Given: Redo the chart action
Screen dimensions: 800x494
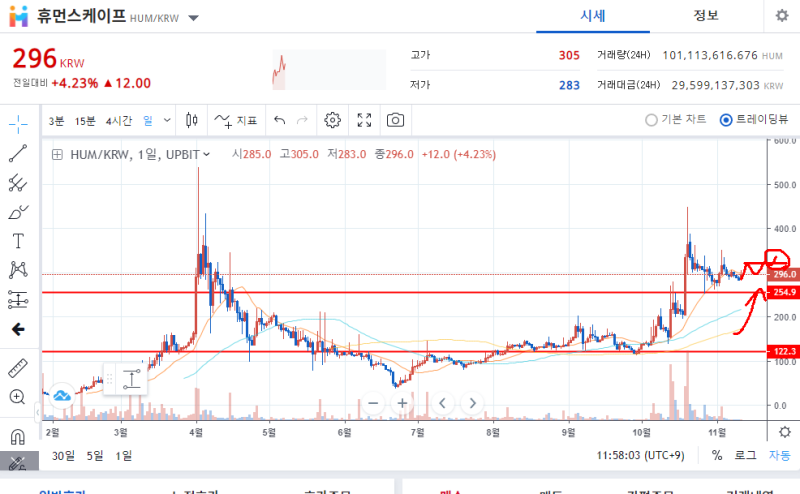Looking at the screenshot, I should pyautogui.click(x=303, y=120).
